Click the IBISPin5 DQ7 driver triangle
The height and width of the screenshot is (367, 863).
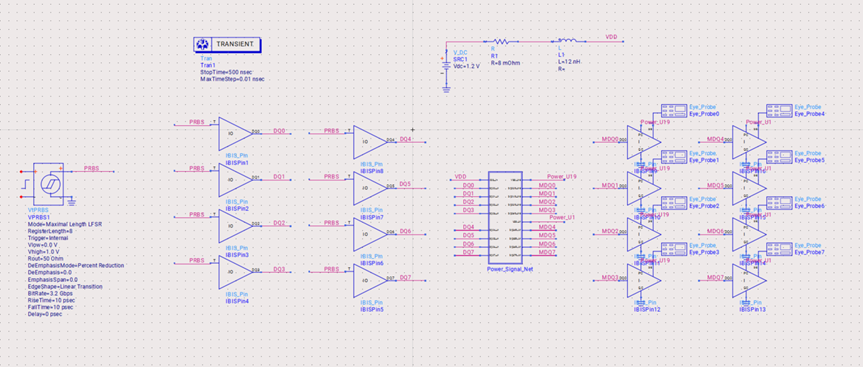click(x=370, y=281)
